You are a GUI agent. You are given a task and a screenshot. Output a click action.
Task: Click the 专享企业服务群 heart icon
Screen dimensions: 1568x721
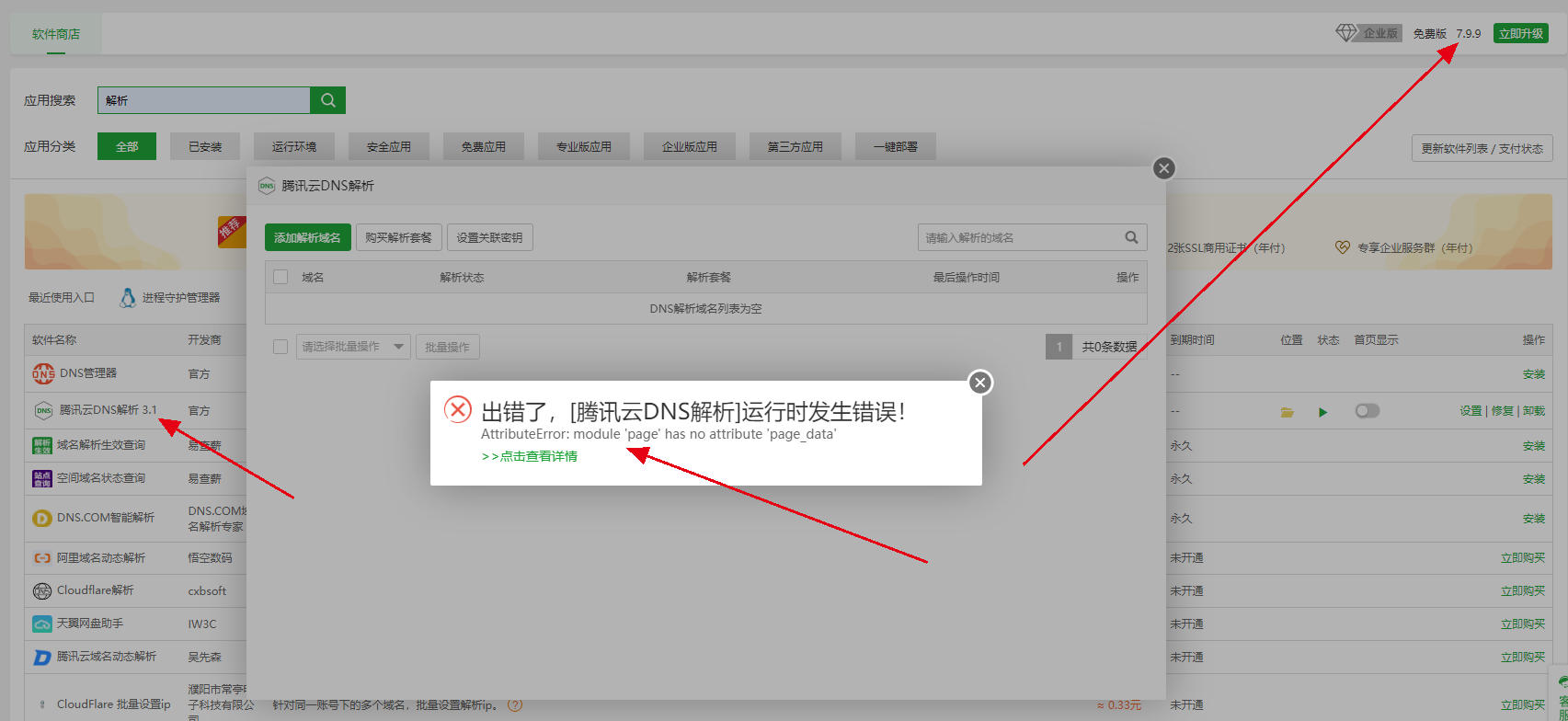[1343, 247]
